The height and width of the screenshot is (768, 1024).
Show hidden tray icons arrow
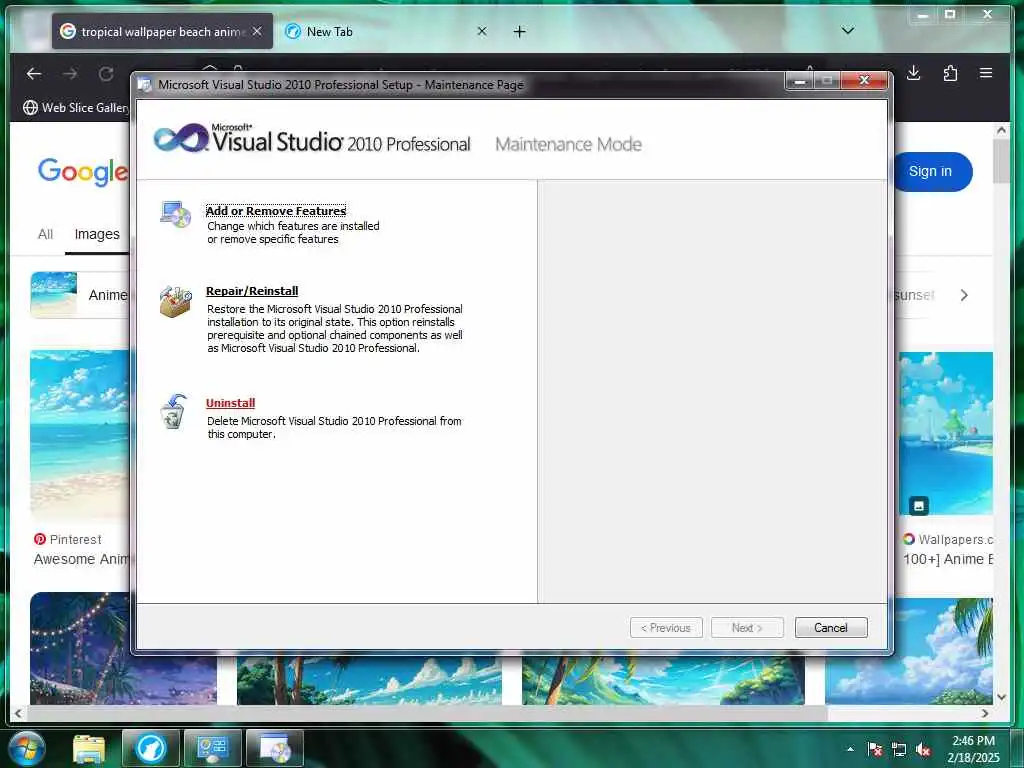click(x=850, y=749)
